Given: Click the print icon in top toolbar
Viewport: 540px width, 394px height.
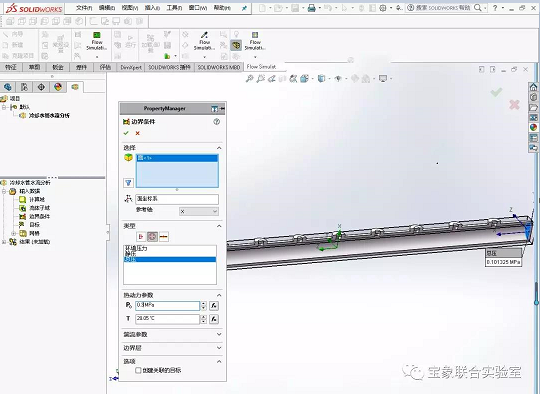Looking at the screenshot, I should [312, 8].
